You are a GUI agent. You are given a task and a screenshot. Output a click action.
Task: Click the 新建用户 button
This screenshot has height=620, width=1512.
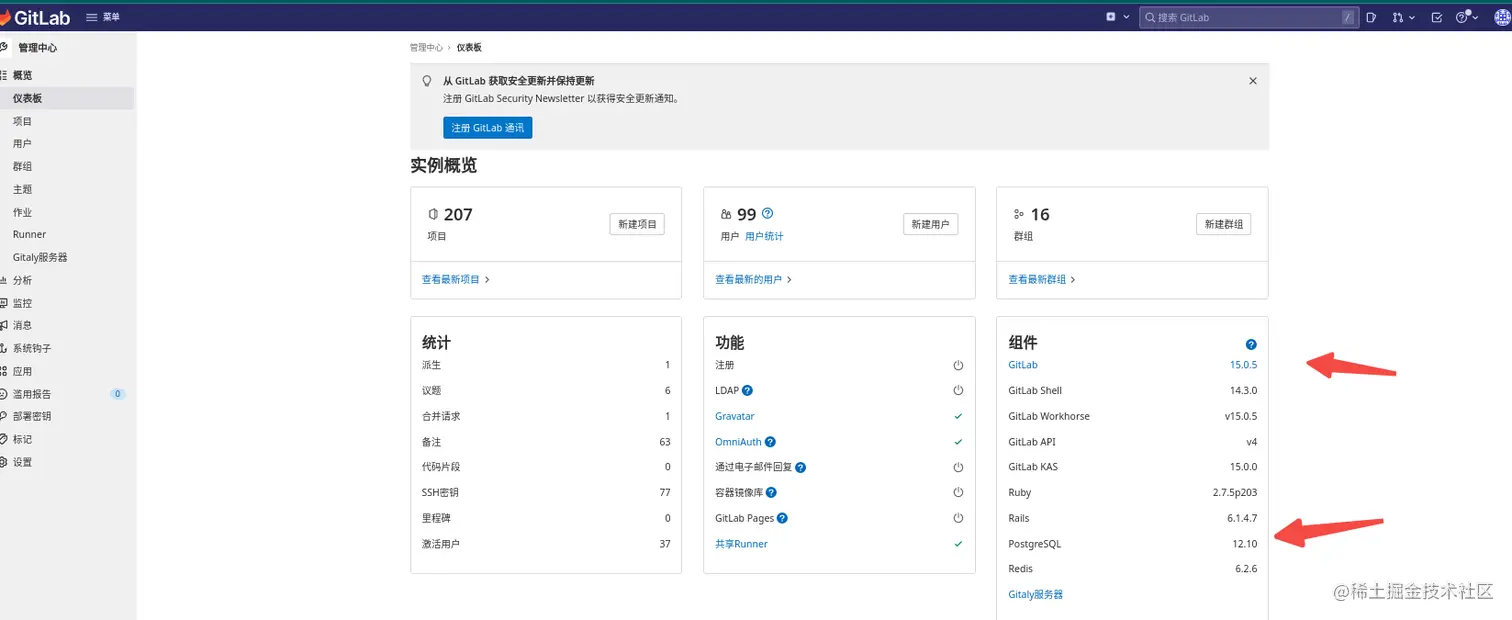tap(930, 224)
